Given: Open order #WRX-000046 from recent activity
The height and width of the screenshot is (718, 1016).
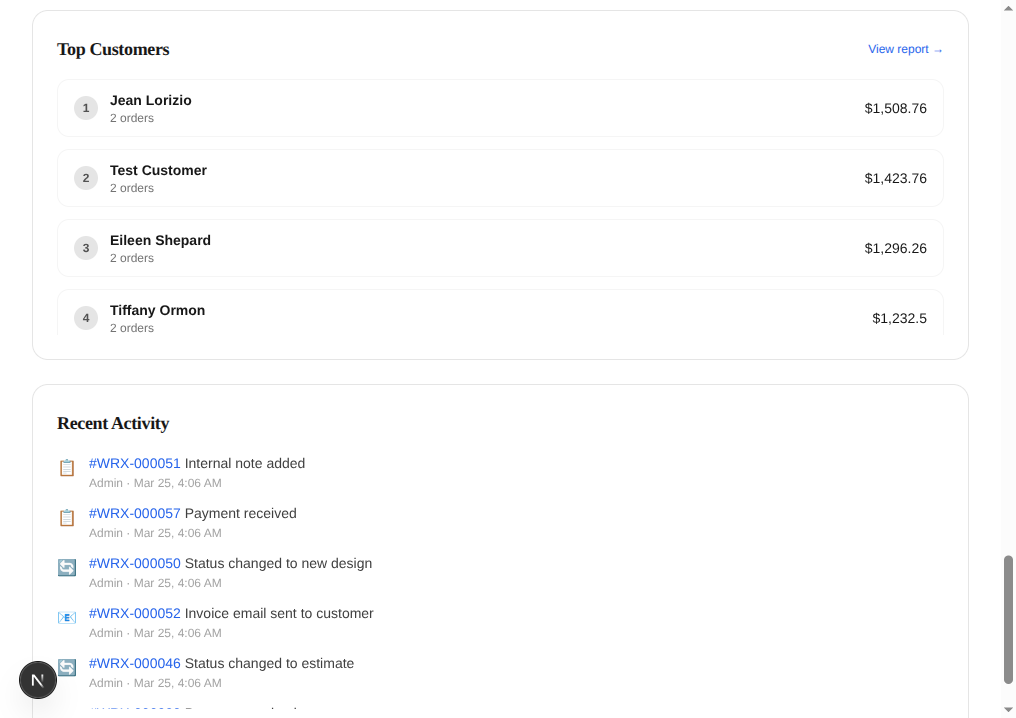Looking at the screenshot, I should pyautogui.click(x=134, y=663).
